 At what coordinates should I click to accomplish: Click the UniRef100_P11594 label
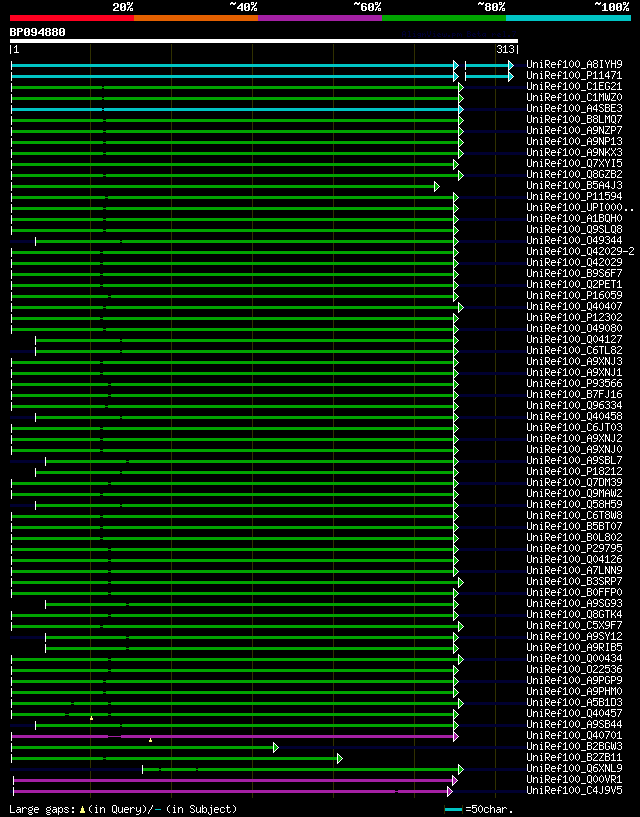coord(574,196)
